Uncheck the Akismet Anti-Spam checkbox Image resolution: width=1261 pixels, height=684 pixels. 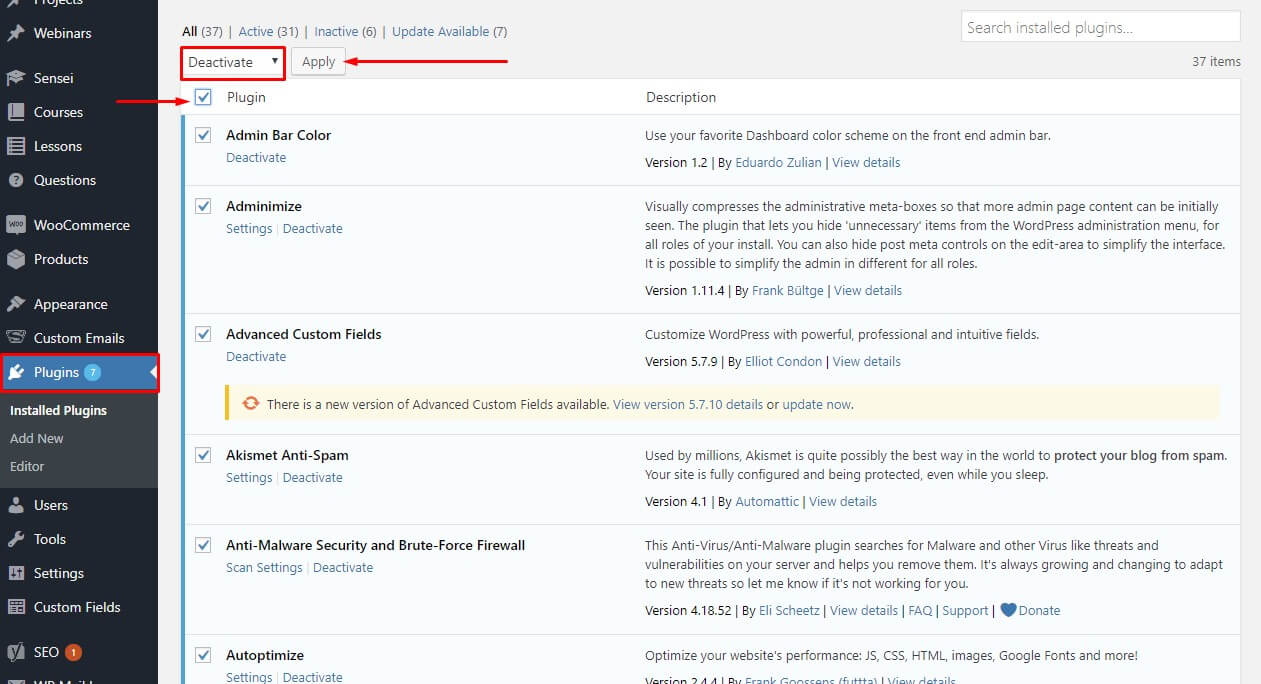(x=203, y=454)
